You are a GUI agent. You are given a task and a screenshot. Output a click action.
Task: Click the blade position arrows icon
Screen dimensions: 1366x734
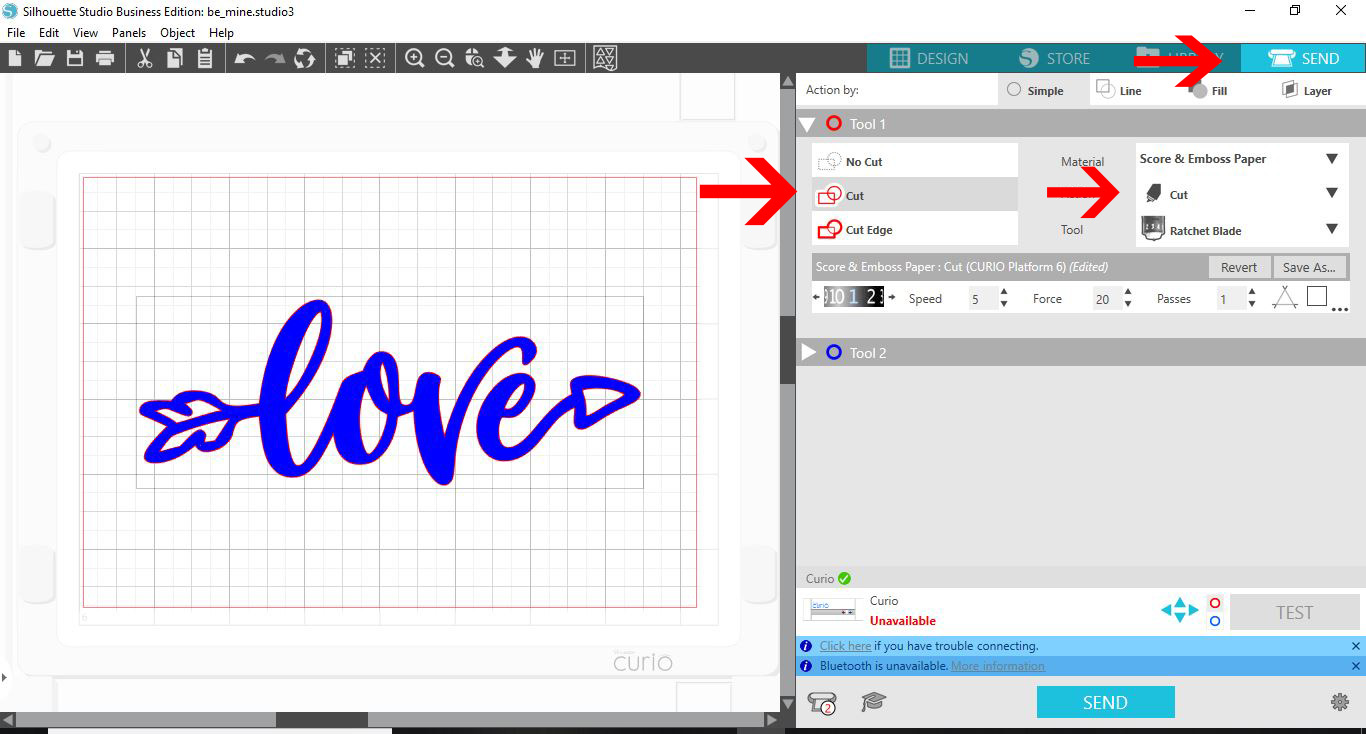(x=1179, y=609)
